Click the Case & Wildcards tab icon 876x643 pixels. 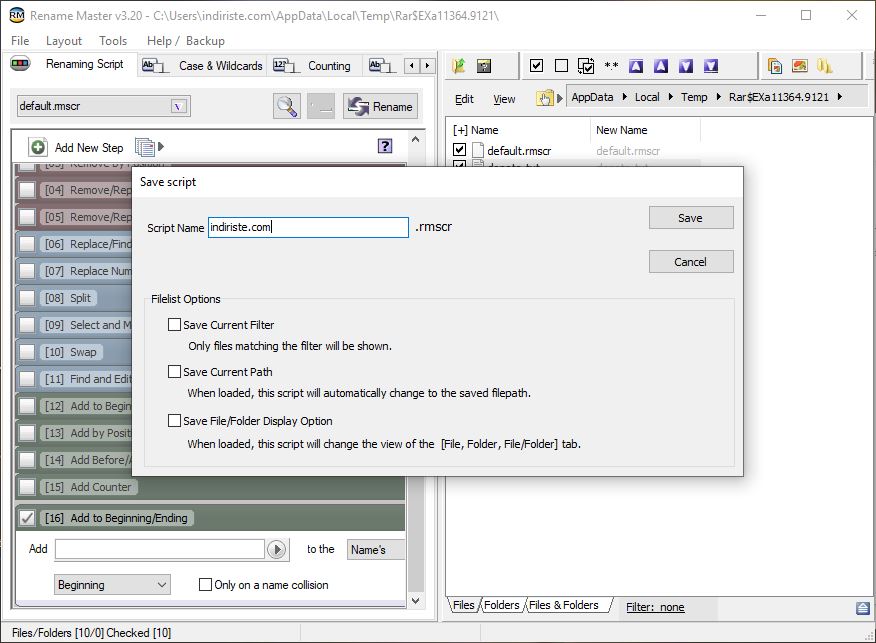click(155, 66)
